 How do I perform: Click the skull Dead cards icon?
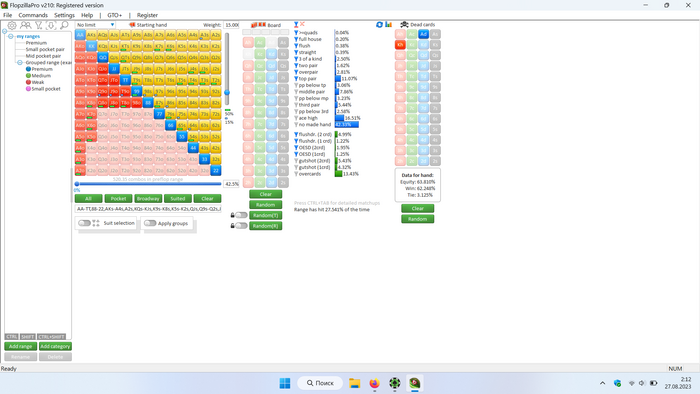click(404, 25)
